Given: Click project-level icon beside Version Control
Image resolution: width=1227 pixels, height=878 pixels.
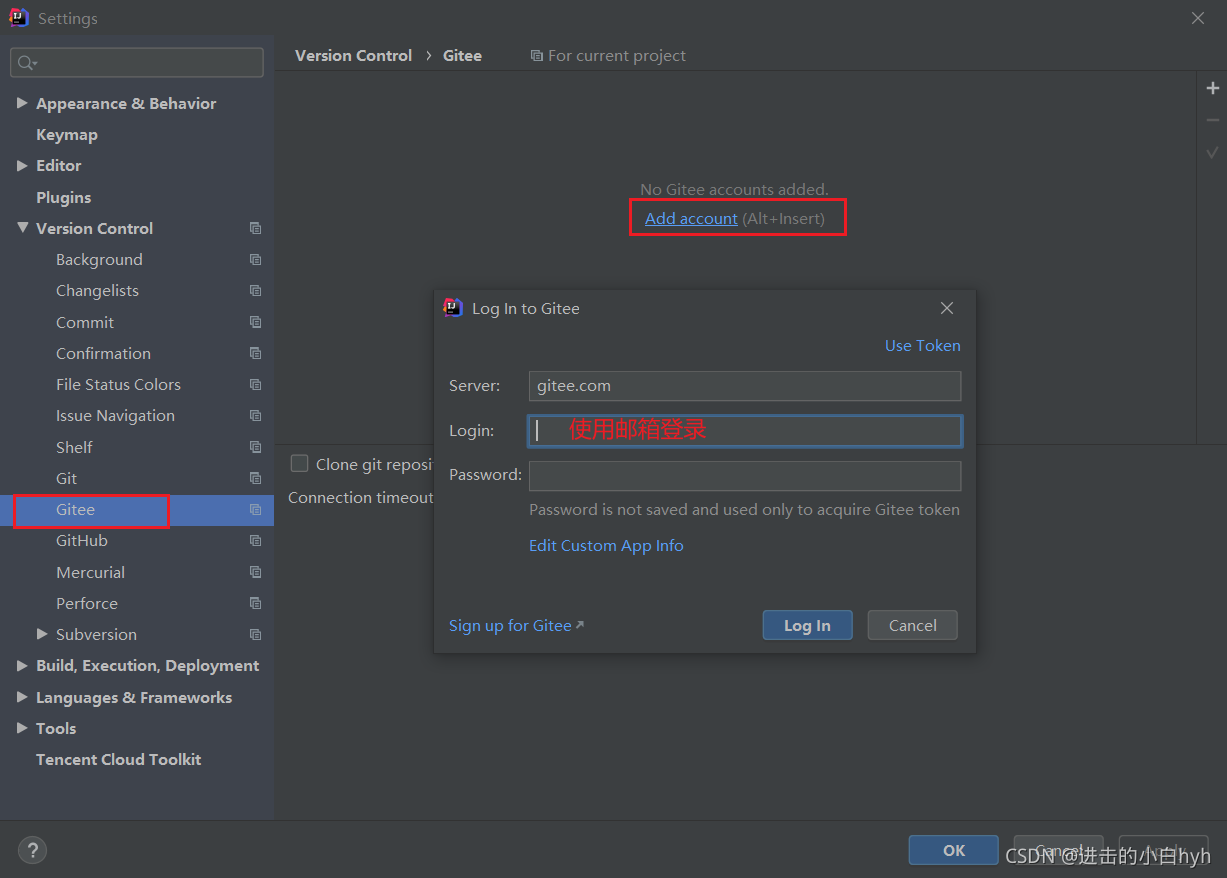Looking at the screenshot, I should 256,228.
